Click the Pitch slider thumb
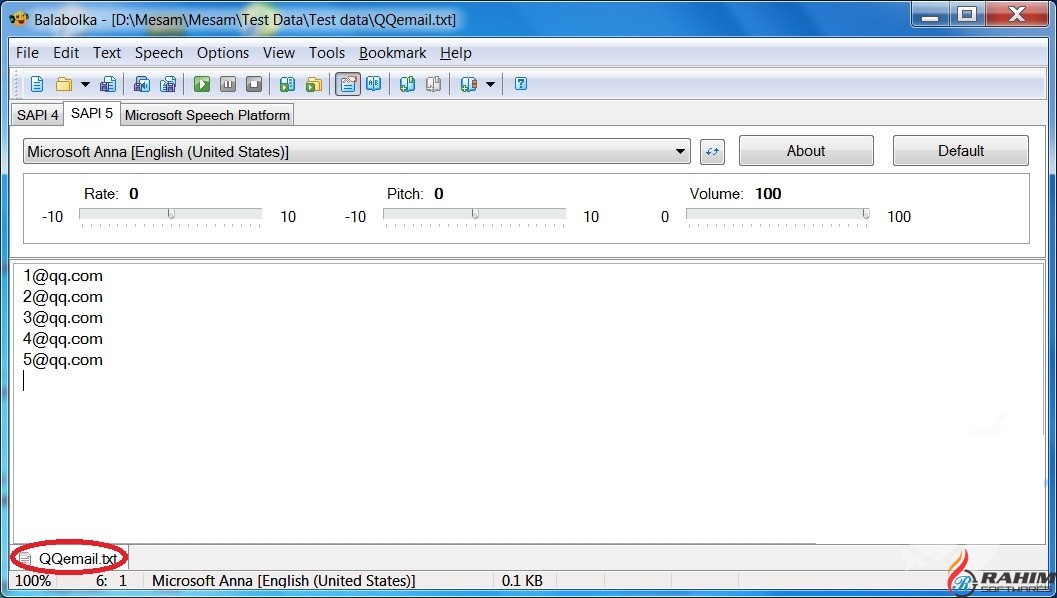 pyautogui.click(x=475, y=214)
